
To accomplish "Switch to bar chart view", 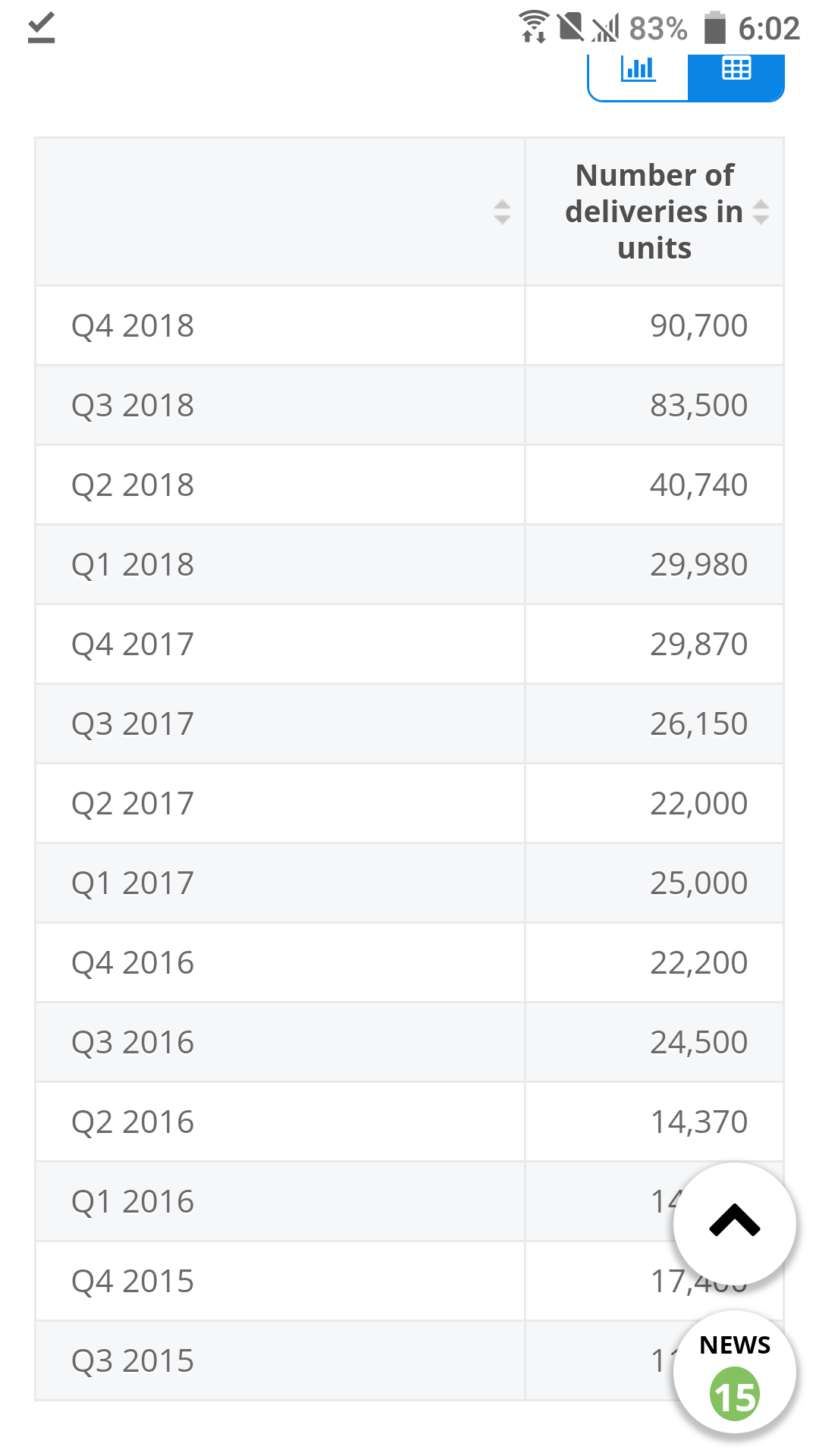I will click(x=638, y=71).
